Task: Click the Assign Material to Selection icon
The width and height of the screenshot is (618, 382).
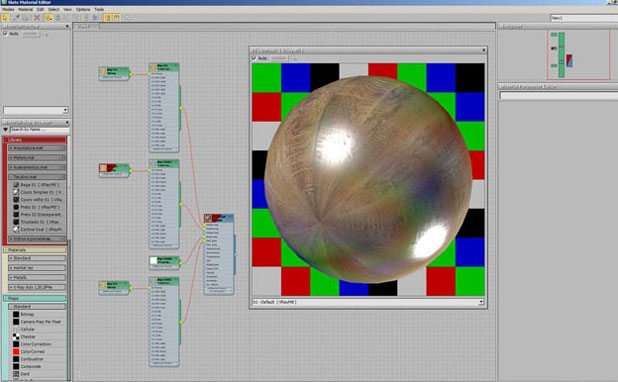Action: coord(26,17)
